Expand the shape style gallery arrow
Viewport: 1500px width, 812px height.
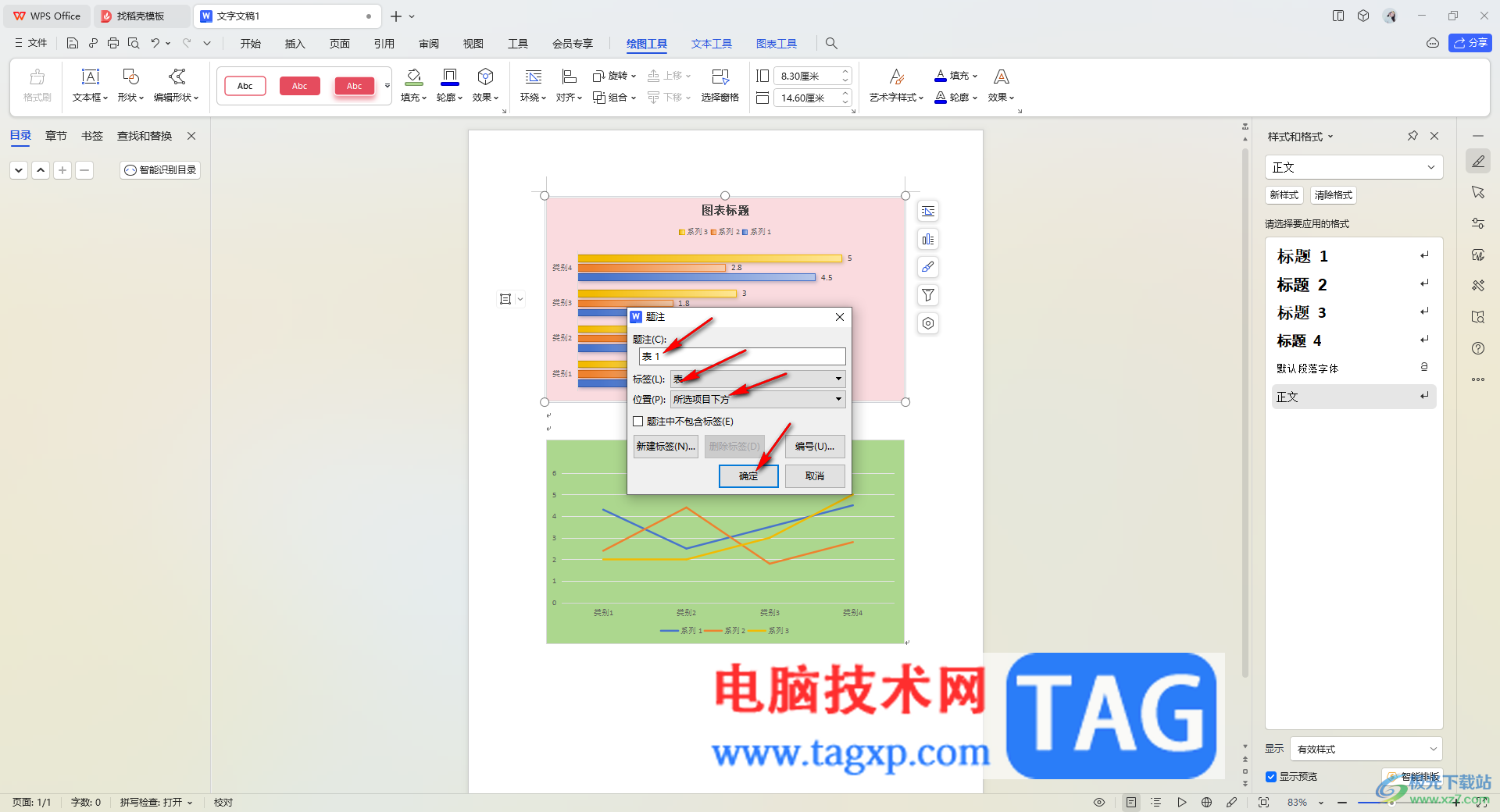pyautogui.click(x=387, y=86)
